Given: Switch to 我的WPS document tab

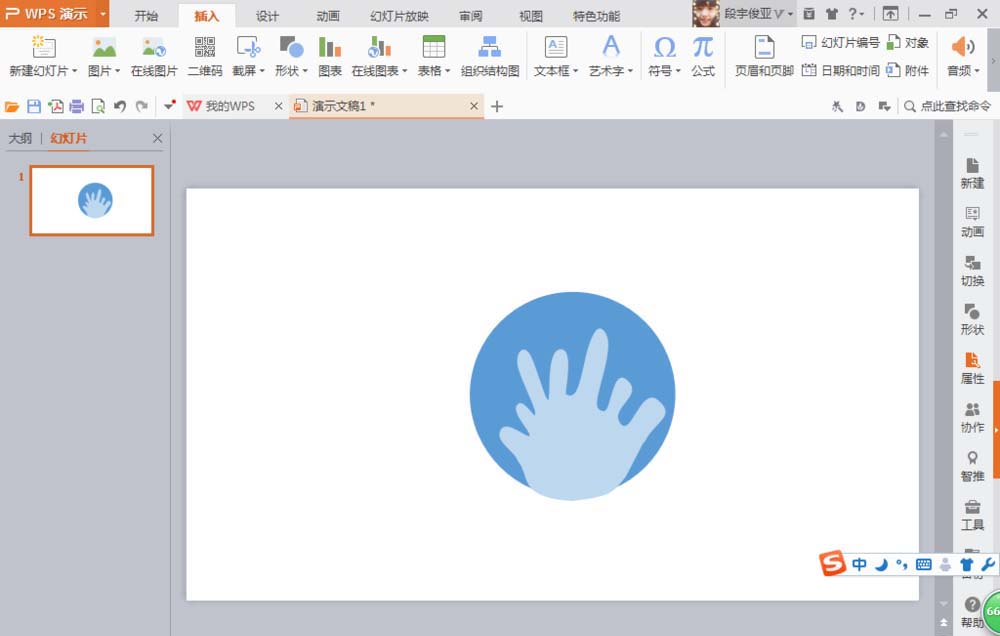Looking at the screenshot, I should pyautogui.click(x=230, y=107).
